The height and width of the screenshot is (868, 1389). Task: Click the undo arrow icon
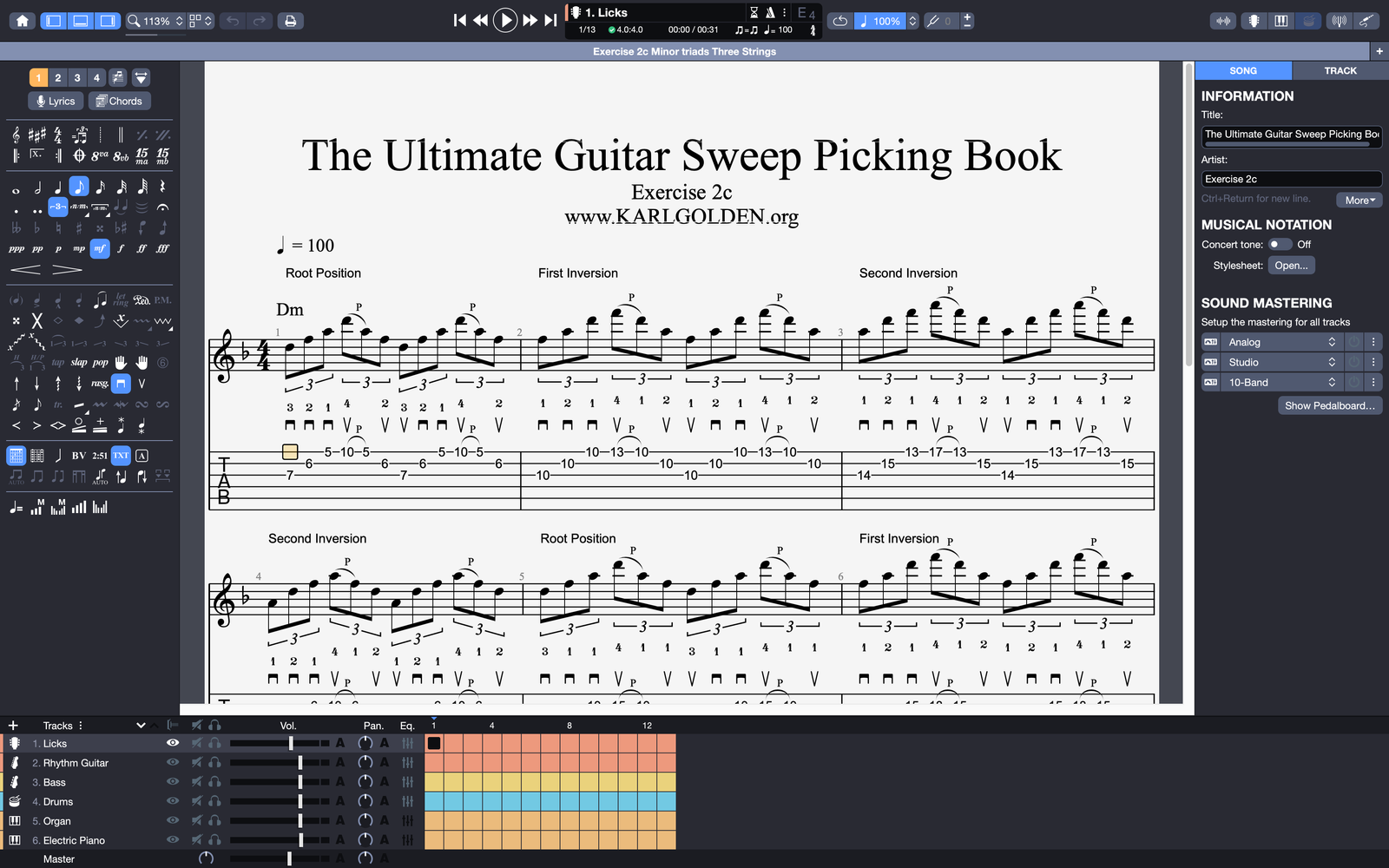coord(233,21)
